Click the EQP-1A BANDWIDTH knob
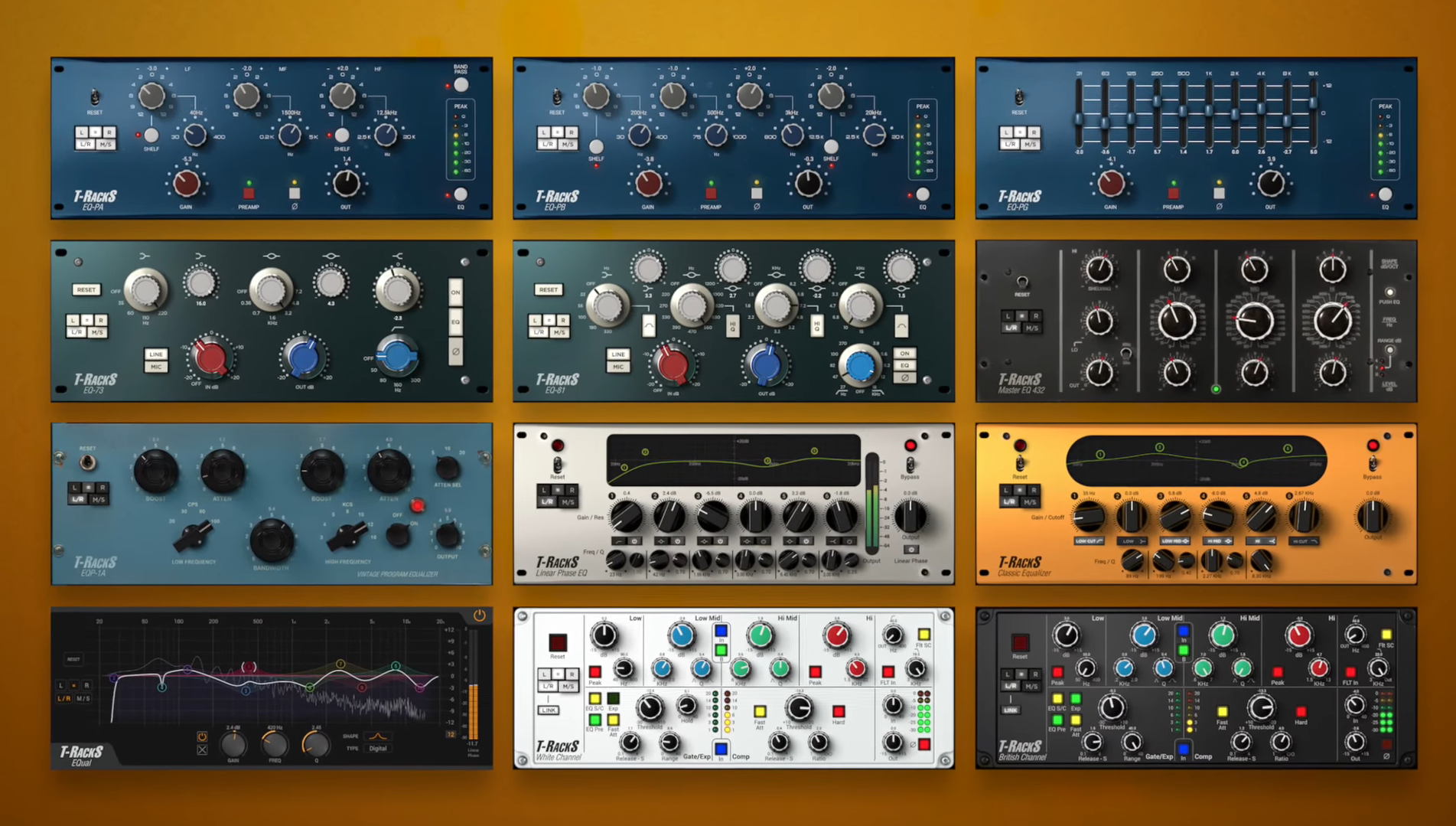 pyautogui.click(x=271, y=540)
